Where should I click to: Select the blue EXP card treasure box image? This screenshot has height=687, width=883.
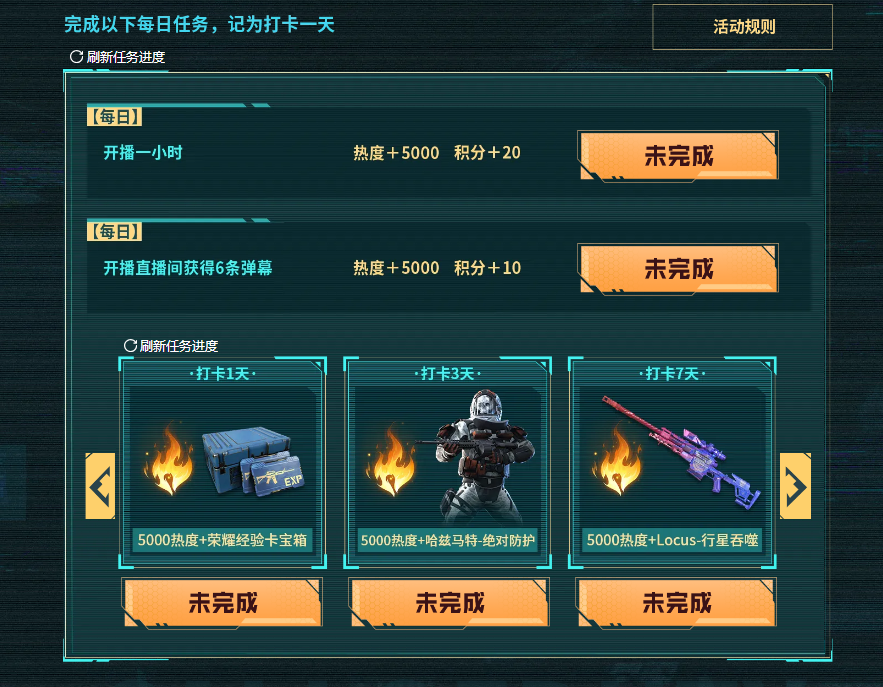point(253,462)
